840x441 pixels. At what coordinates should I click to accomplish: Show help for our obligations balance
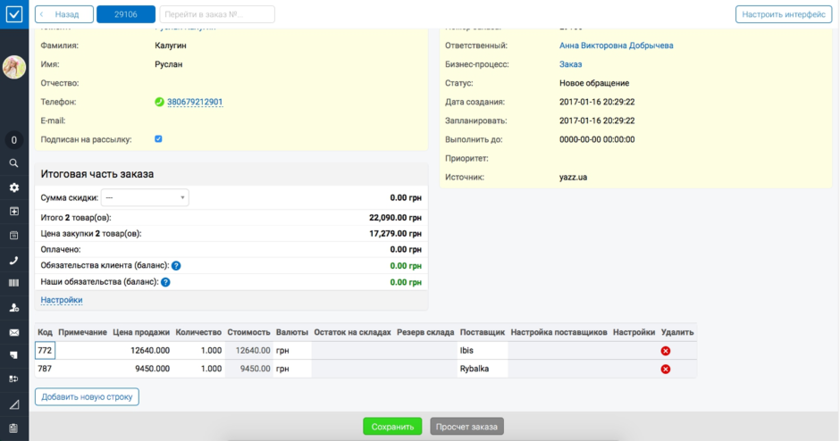[166, 283]
